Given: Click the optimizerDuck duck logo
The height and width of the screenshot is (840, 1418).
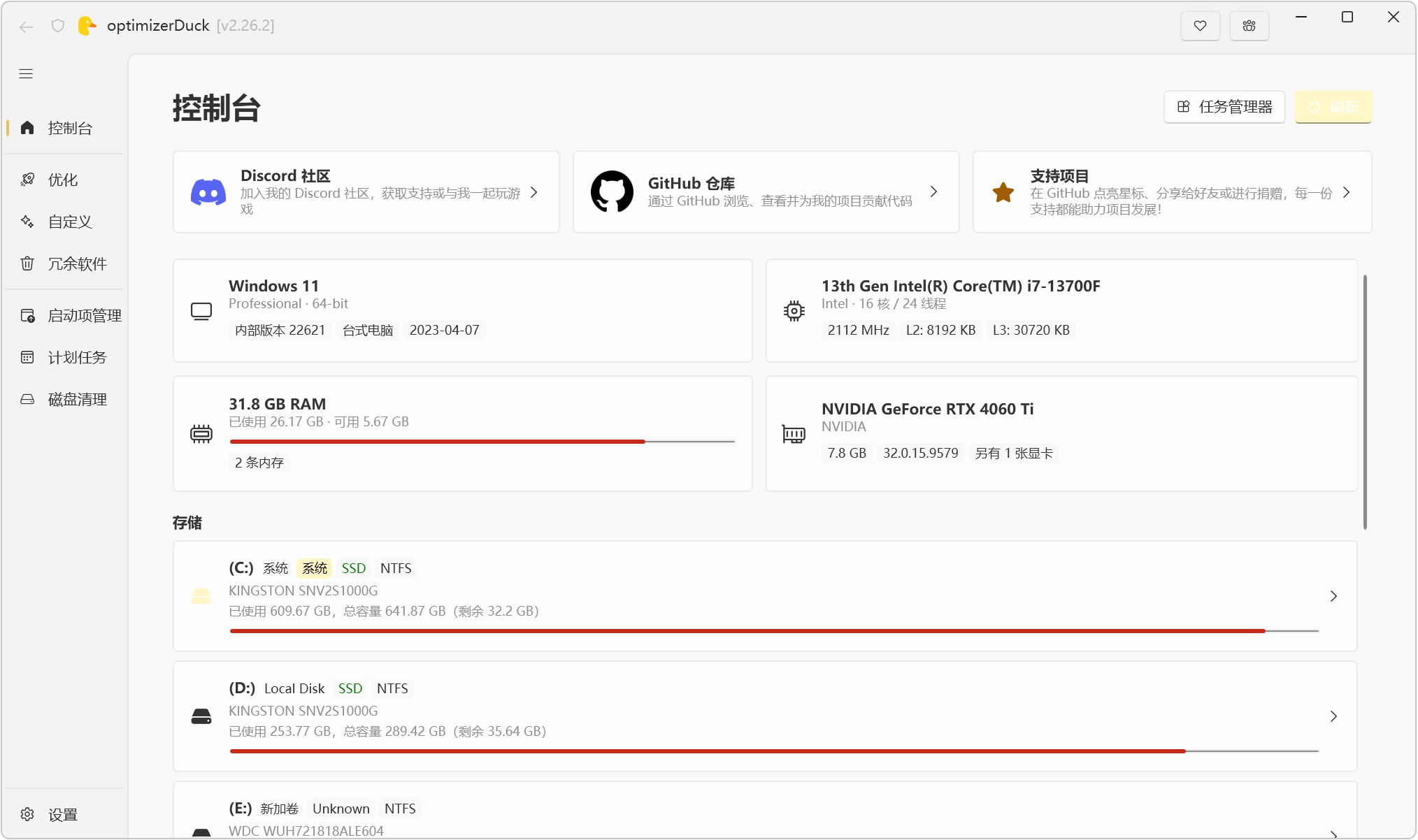Looking at the screenshot, I should point(86,26).
